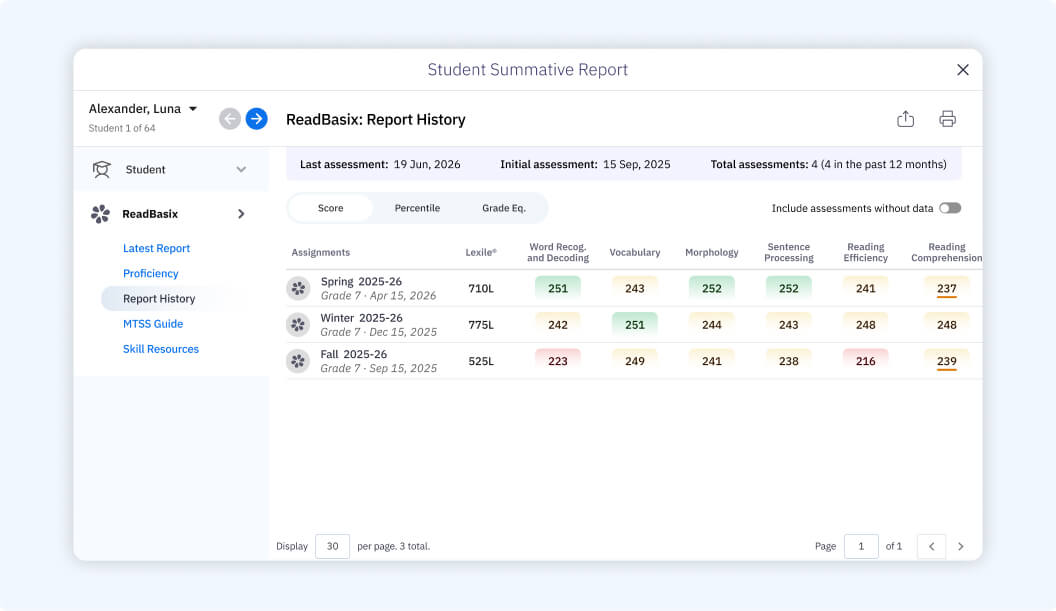1056x611 pixels.
Task: Click the Fall 2025-26 row assessment icon
Action: coord(298,361)
